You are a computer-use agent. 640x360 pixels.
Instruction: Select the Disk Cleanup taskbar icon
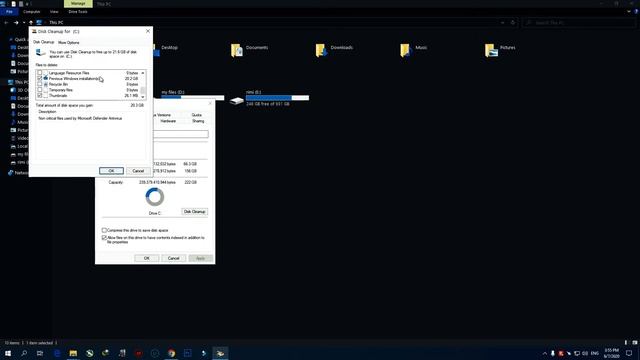coord(220,353)
